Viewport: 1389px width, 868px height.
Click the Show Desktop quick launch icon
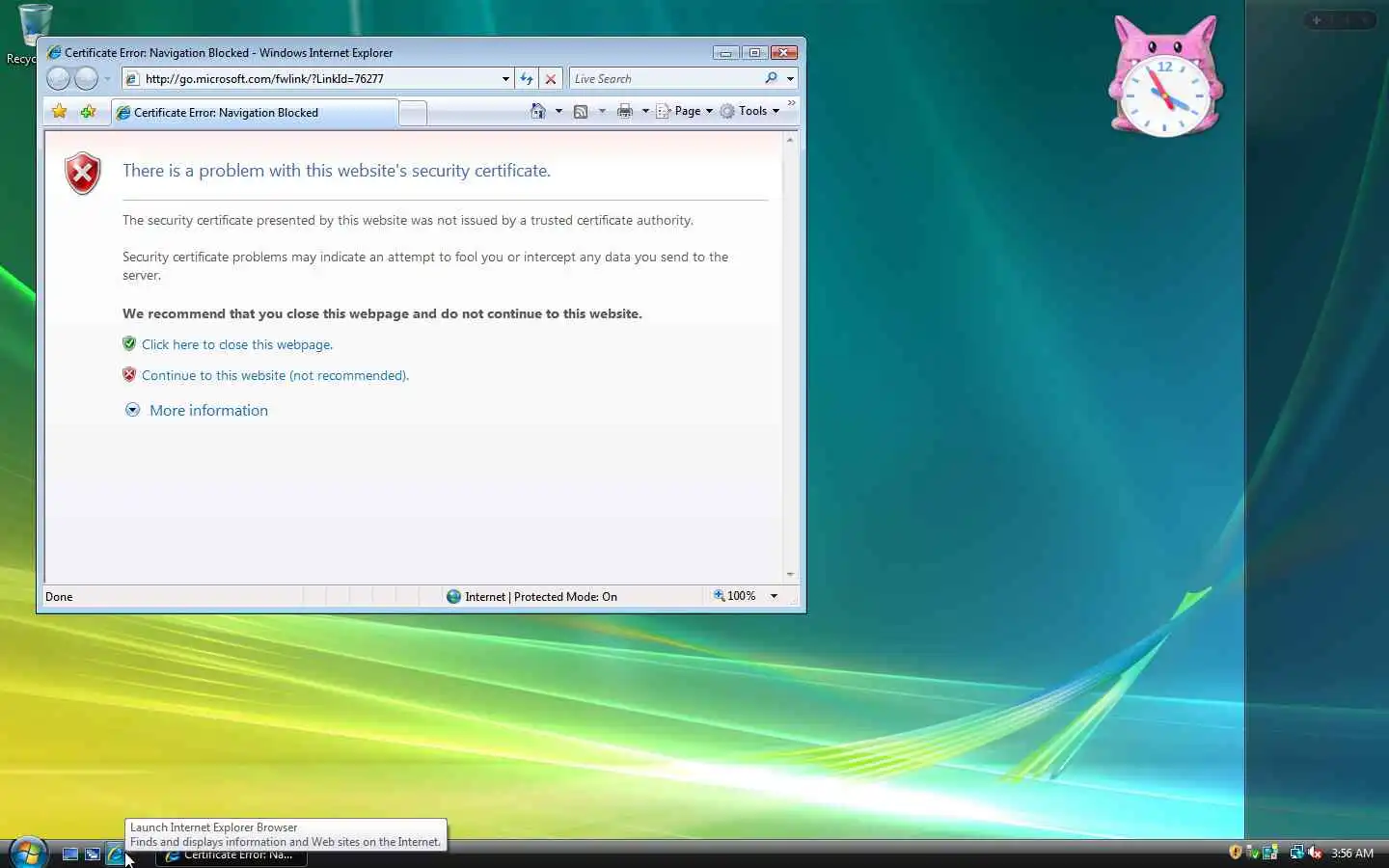[70, 854]
